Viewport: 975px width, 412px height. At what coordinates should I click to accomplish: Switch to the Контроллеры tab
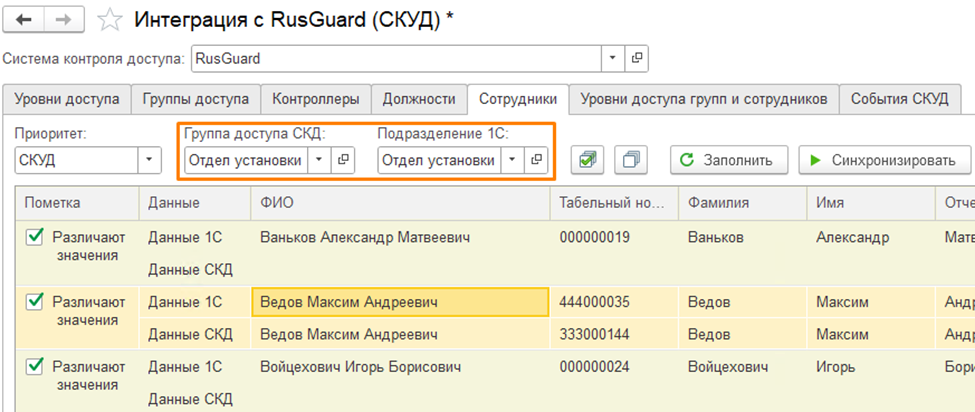coord(316,99)
